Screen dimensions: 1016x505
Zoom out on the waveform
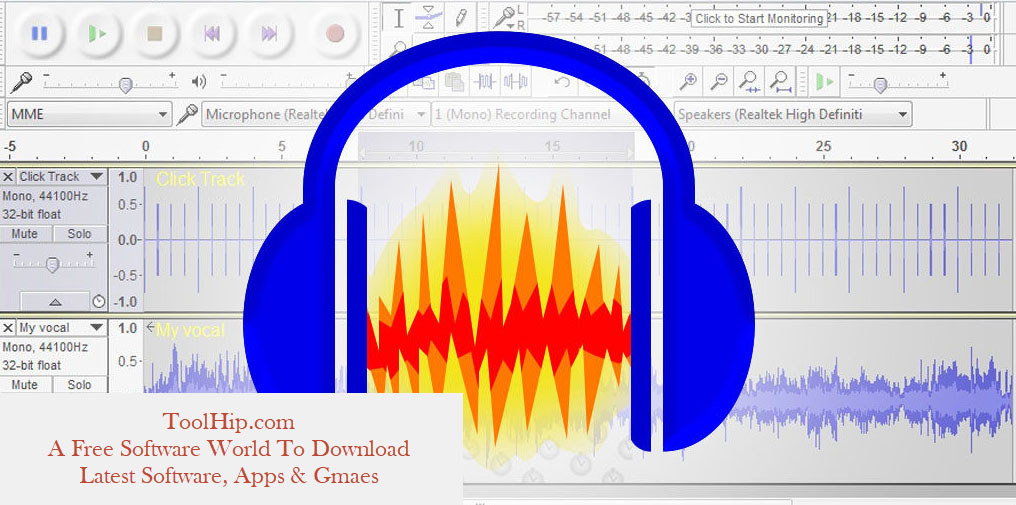(x=719, y=82)
